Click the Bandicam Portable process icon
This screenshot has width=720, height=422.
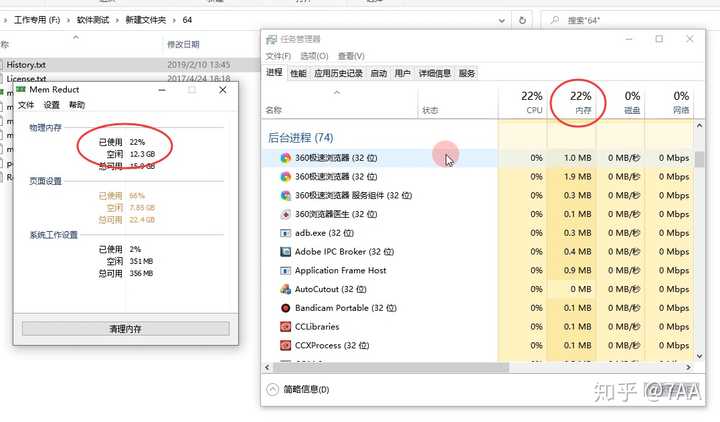tap(286, 308)
